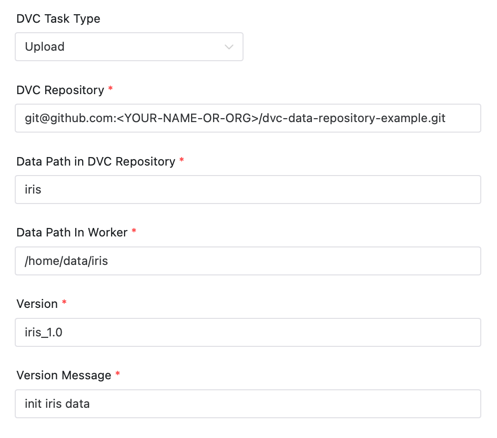Click the 'DVC Task Type' label
The width and height of the screenshot is (497, 438).
tap(58, 19)
